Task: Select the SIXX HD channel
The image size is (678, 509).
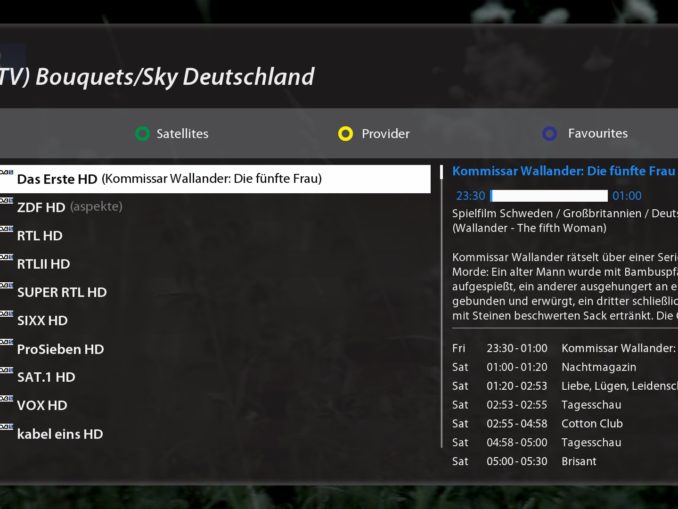Action: point(42,320)
